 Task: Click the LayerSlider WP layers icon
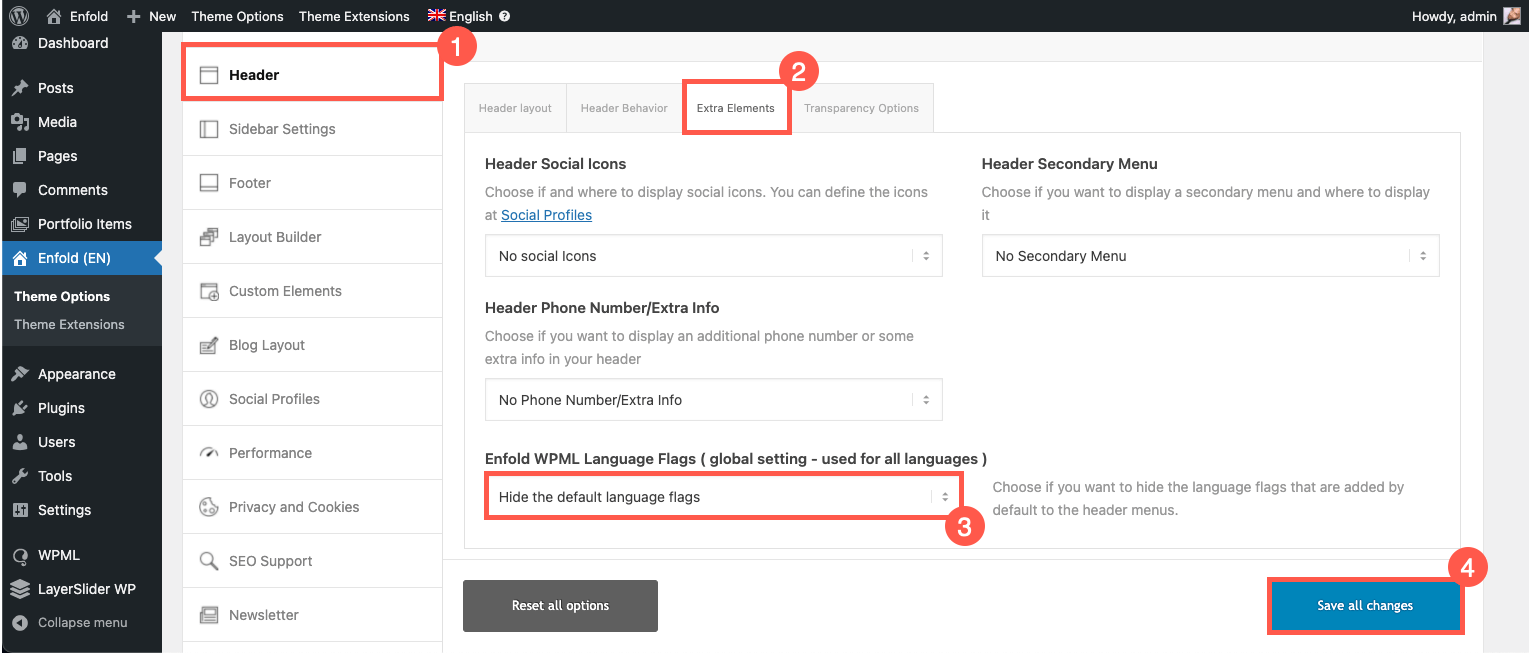(x=20, y=589)
